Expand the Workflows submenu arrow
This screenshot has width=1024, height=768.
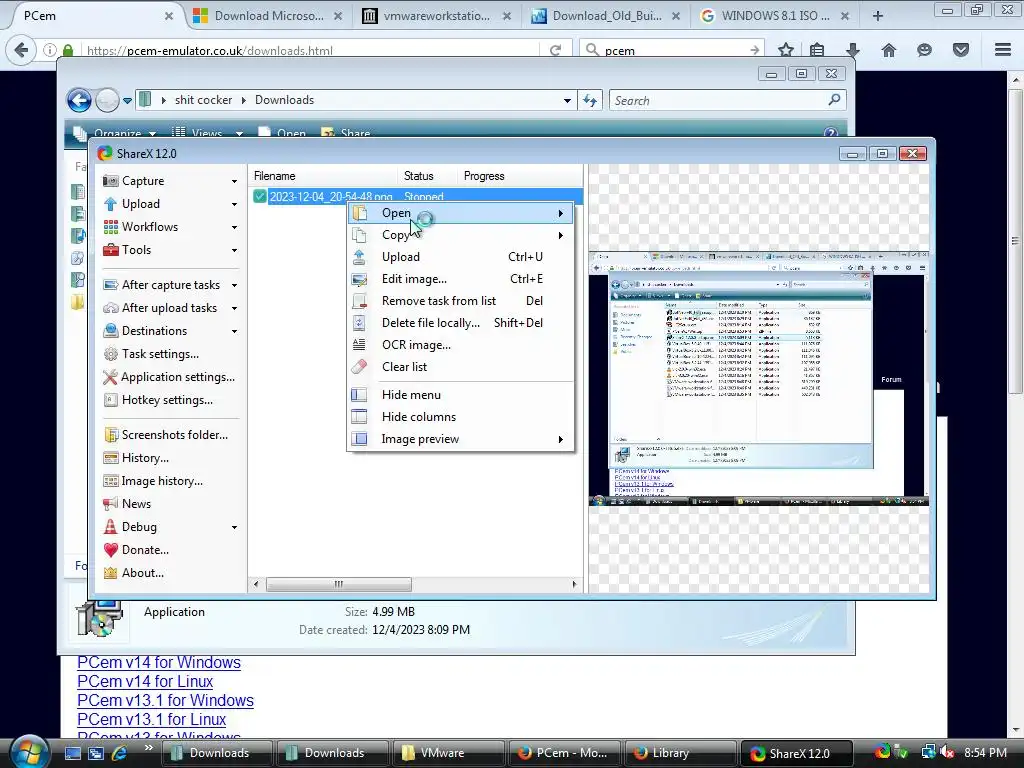234,227
